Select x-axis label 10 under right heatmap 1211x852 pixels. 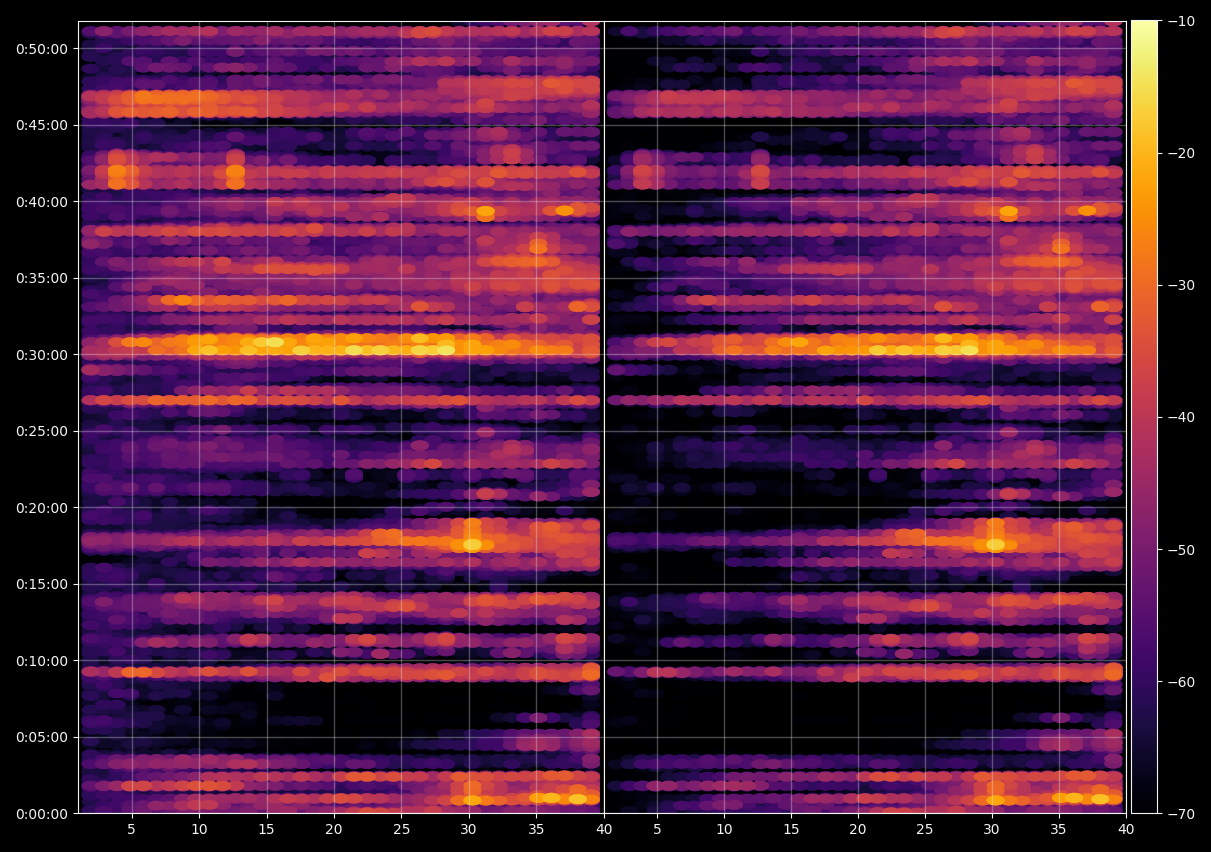click(723, 830)
